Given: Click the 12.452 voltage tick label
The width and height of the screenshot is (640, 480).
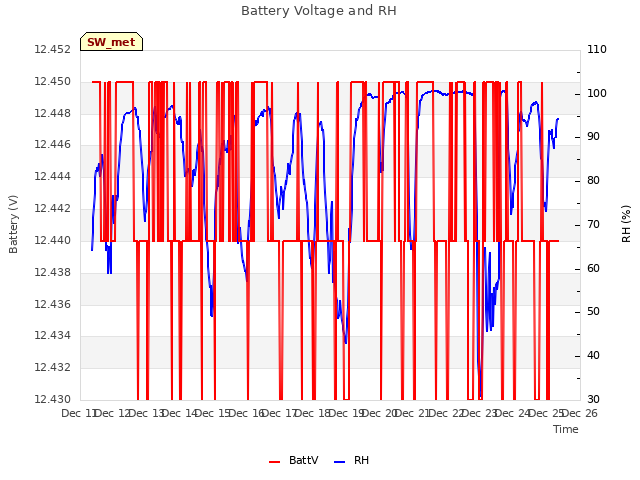Looking at the screenshot, I should click(52, 50).
